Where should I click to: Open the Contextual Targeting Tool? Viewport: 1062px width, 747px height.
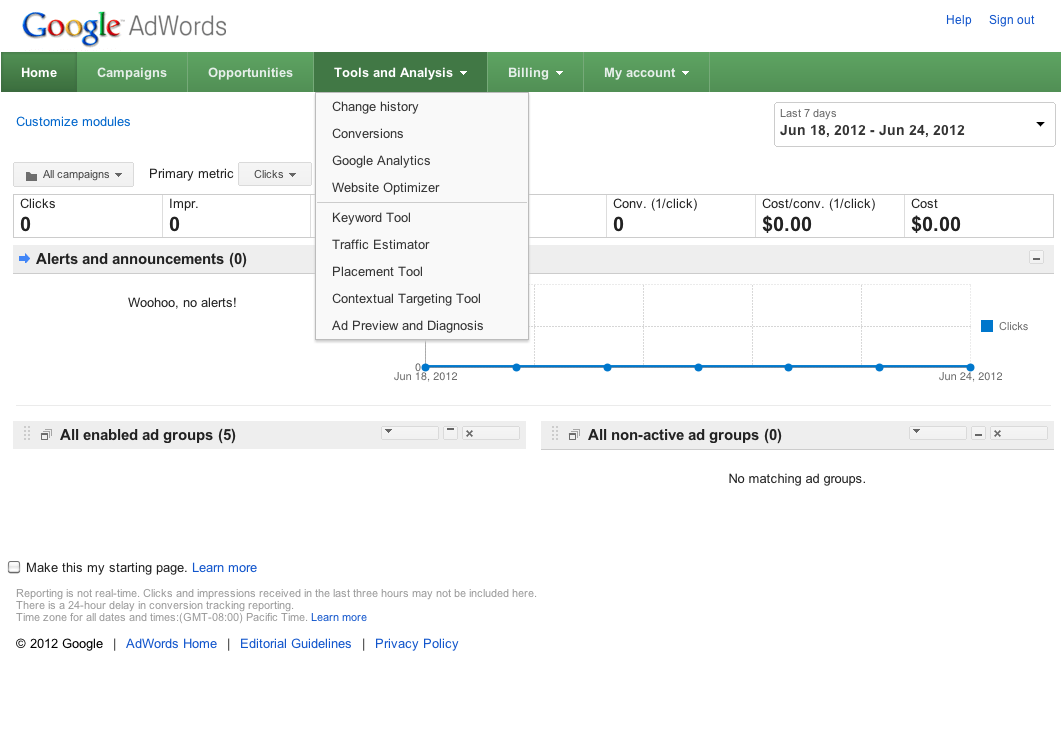422,299
